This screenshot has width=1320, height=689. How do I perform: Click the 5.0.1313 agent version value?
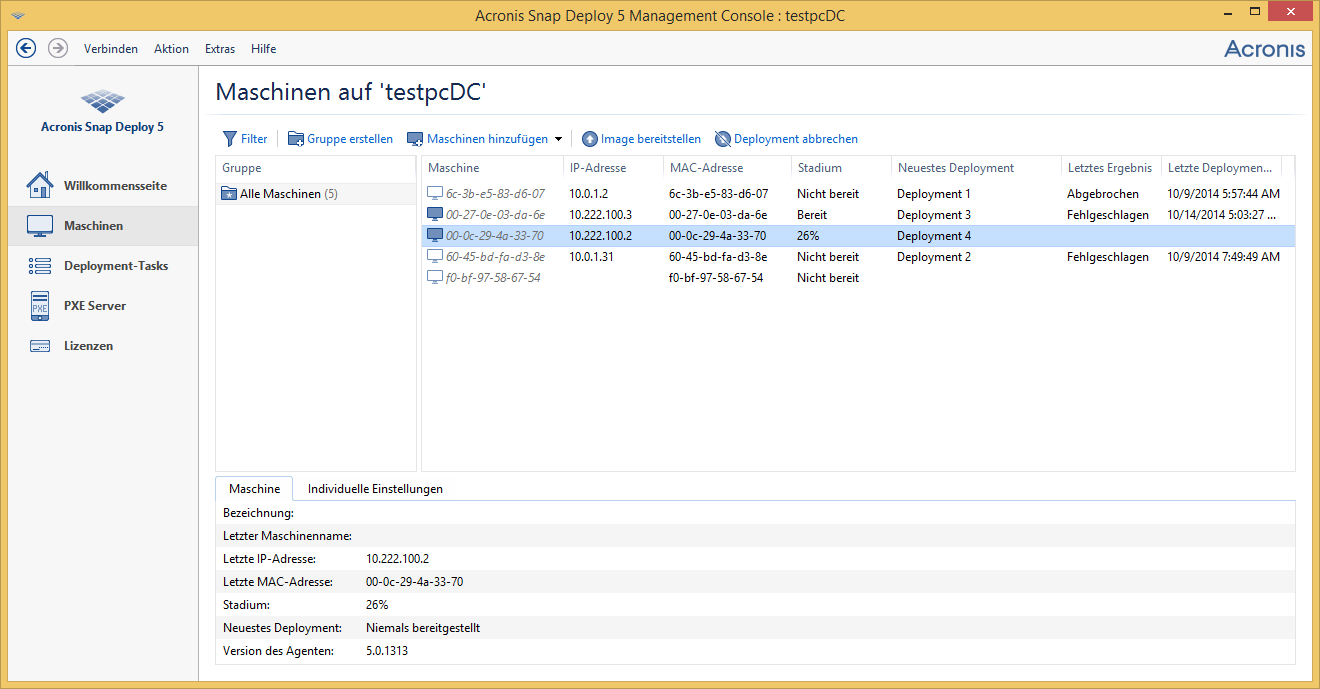(387, 651)
